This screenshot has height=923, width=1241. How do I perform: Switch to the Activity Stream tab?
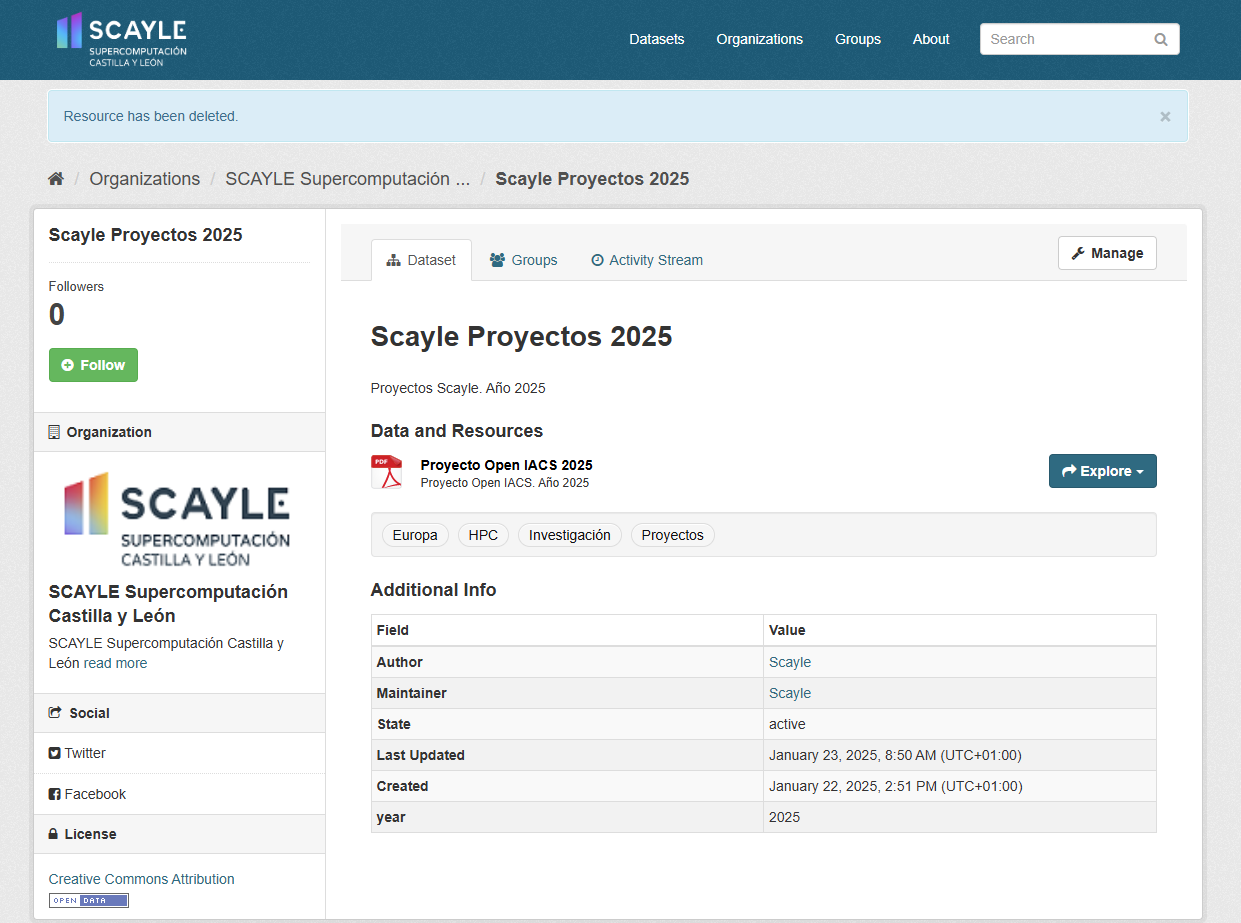click(647, 260)
